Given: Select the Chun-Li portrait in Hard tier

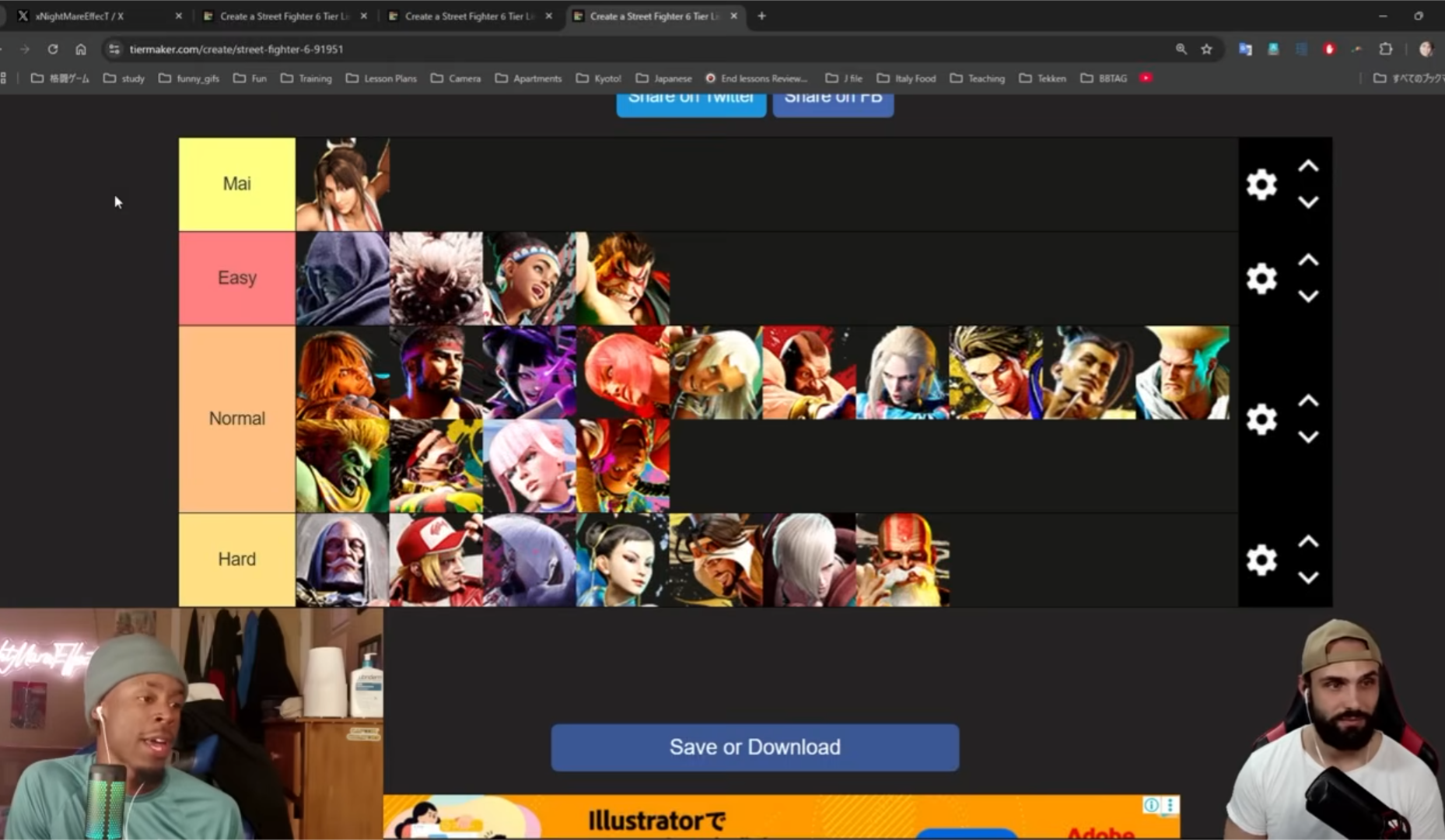Looking at the screenshot, I should 623,560.
